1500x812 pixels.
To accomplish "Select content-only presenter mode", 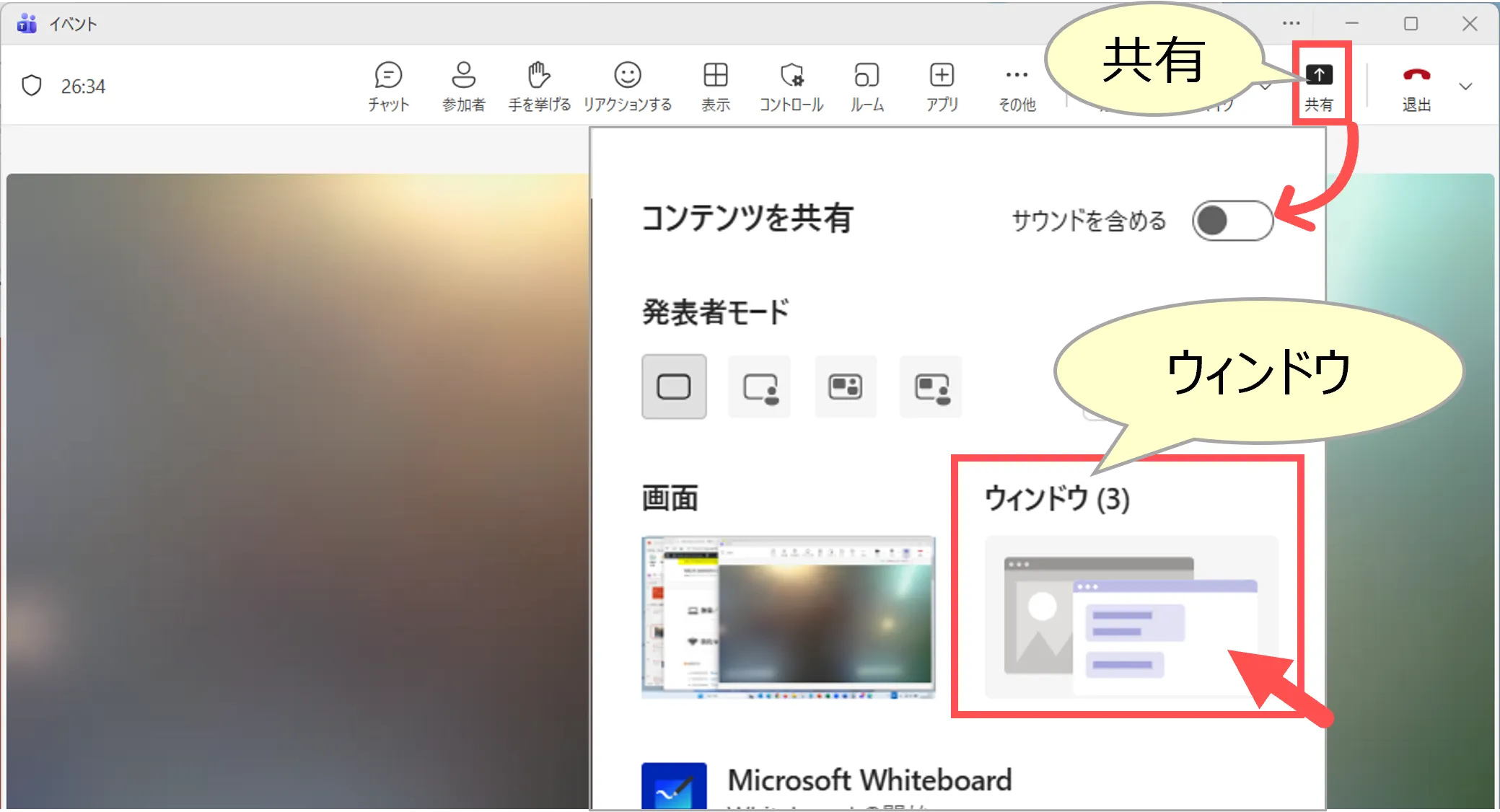I will 674,387.
